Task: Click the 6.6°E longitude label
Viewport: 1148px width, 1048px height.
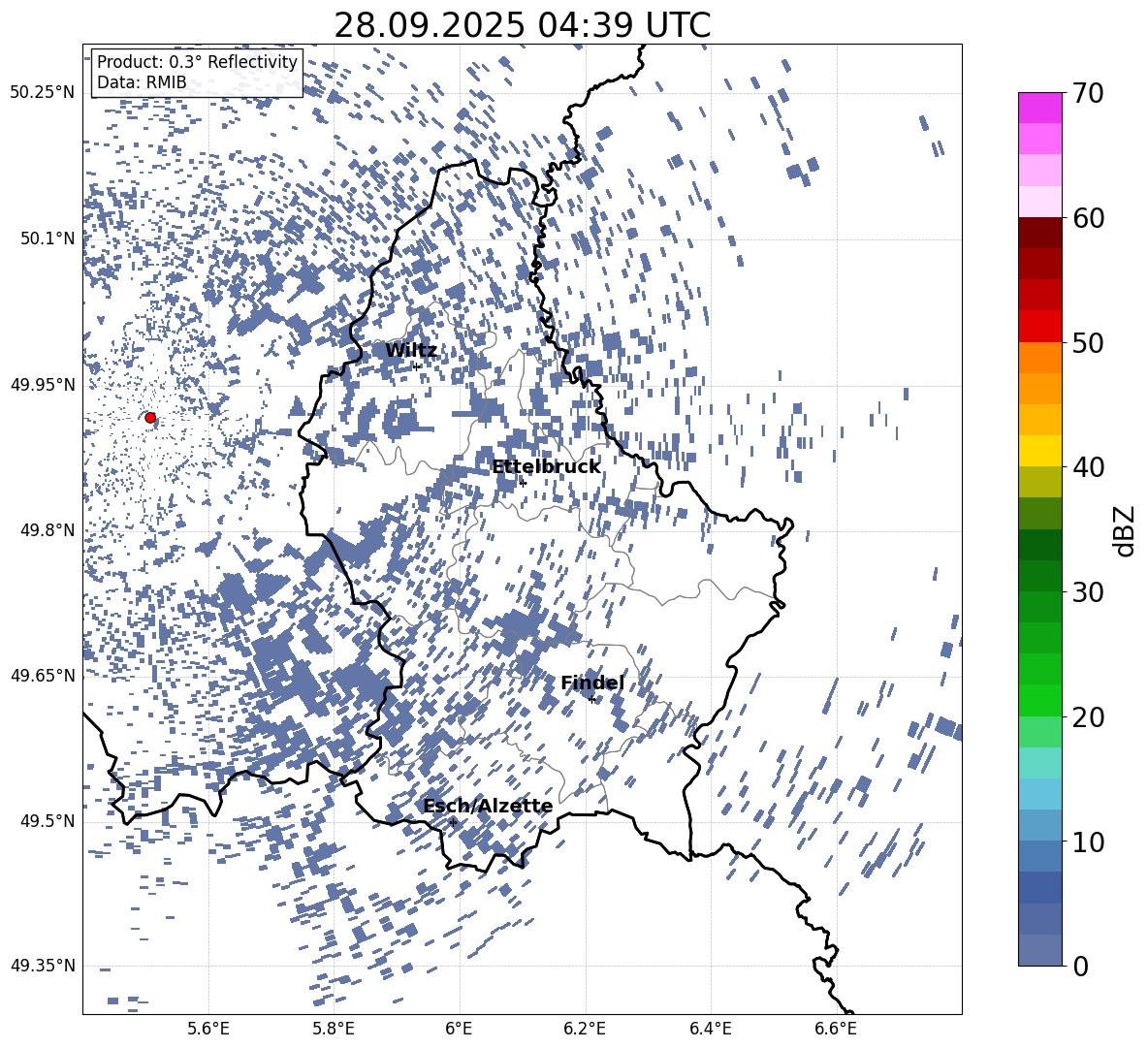Action: (836, 1029)
